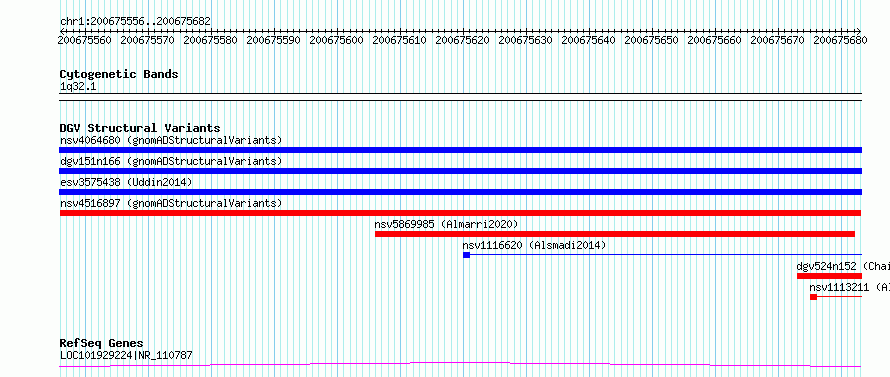Select the blue nsv4064680 variant bar

[460, 150]
